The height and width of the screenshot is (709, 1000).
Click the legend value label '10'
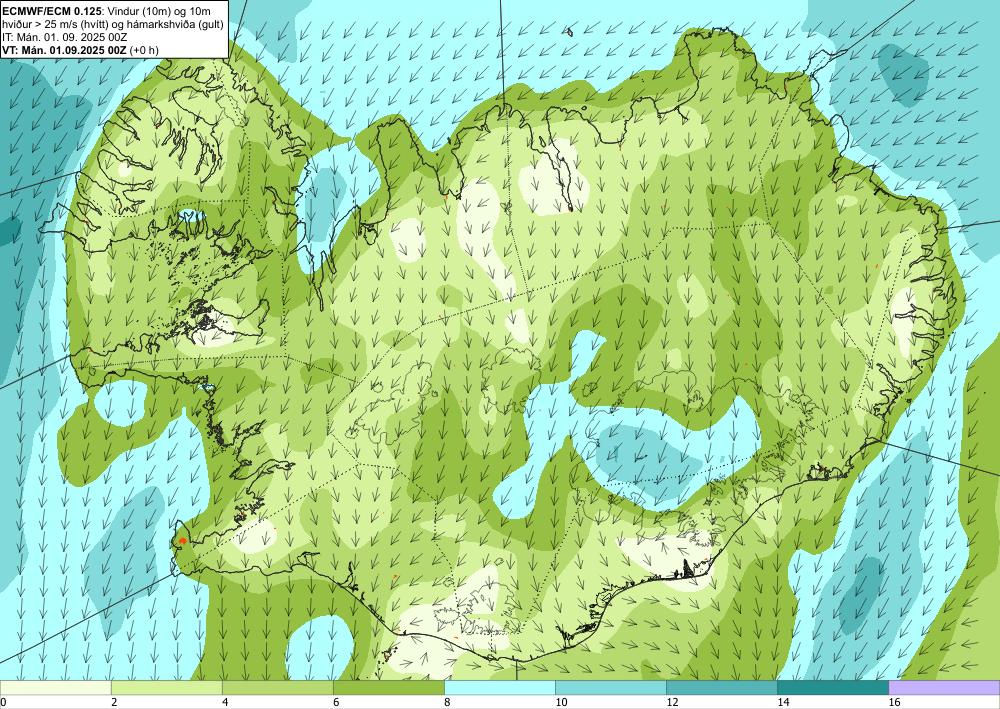[x=561, y=702]
